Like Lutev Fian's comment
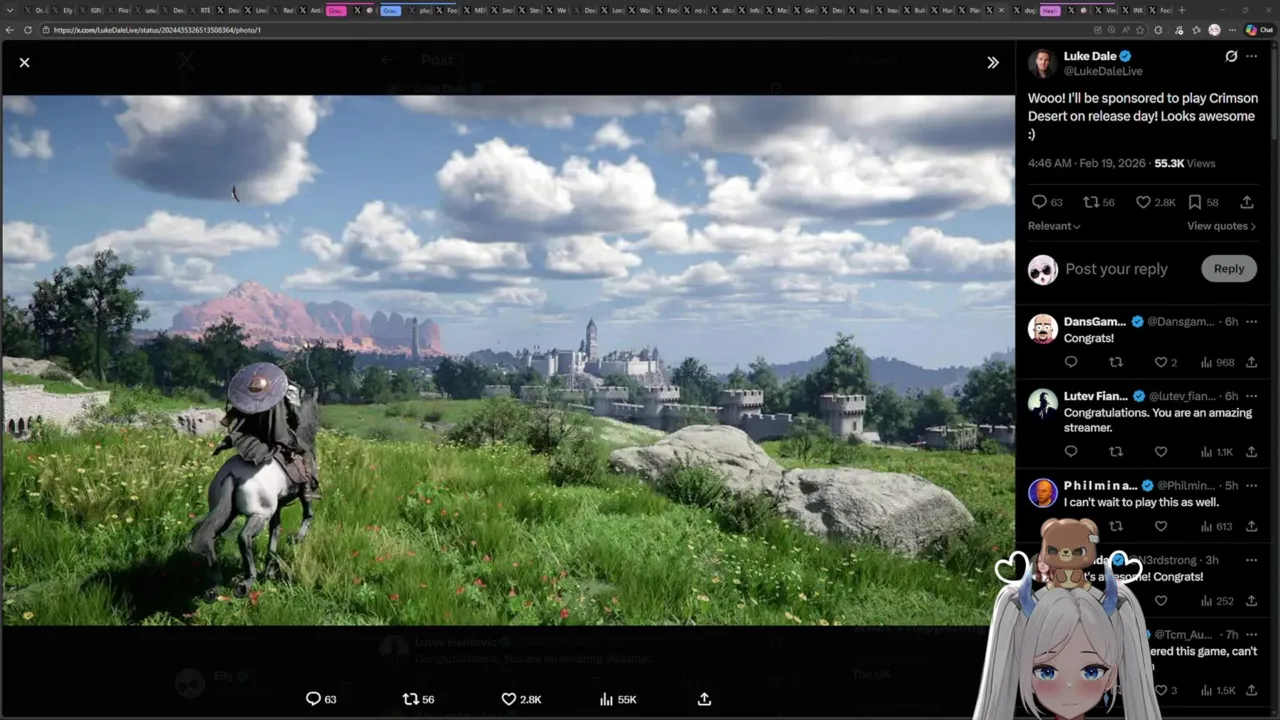Viewport: 1280px width, 720px height. [1161, 452]
